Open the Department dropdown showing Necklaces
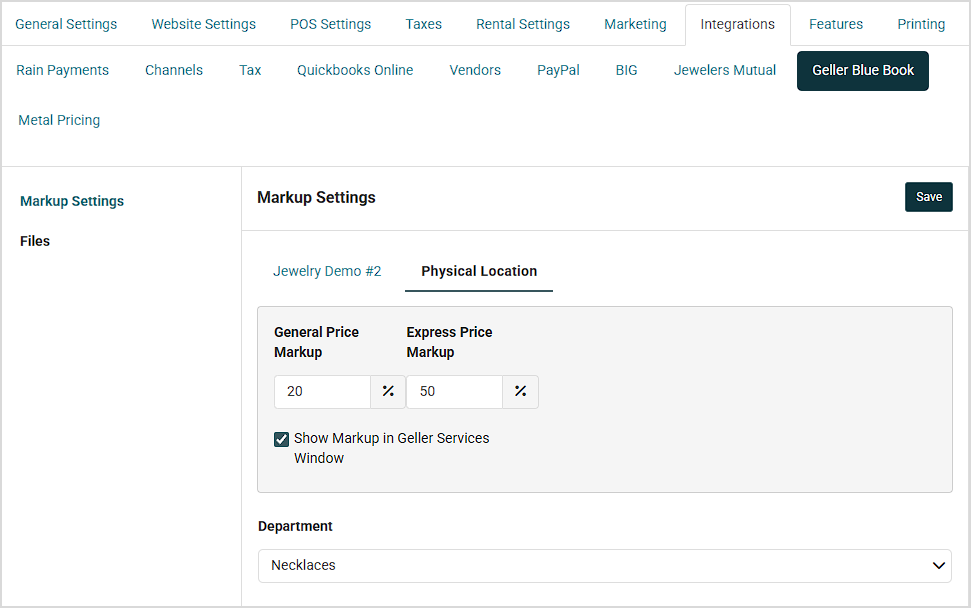Viewport: 971px width, 608px height. (x=604, y=566)
